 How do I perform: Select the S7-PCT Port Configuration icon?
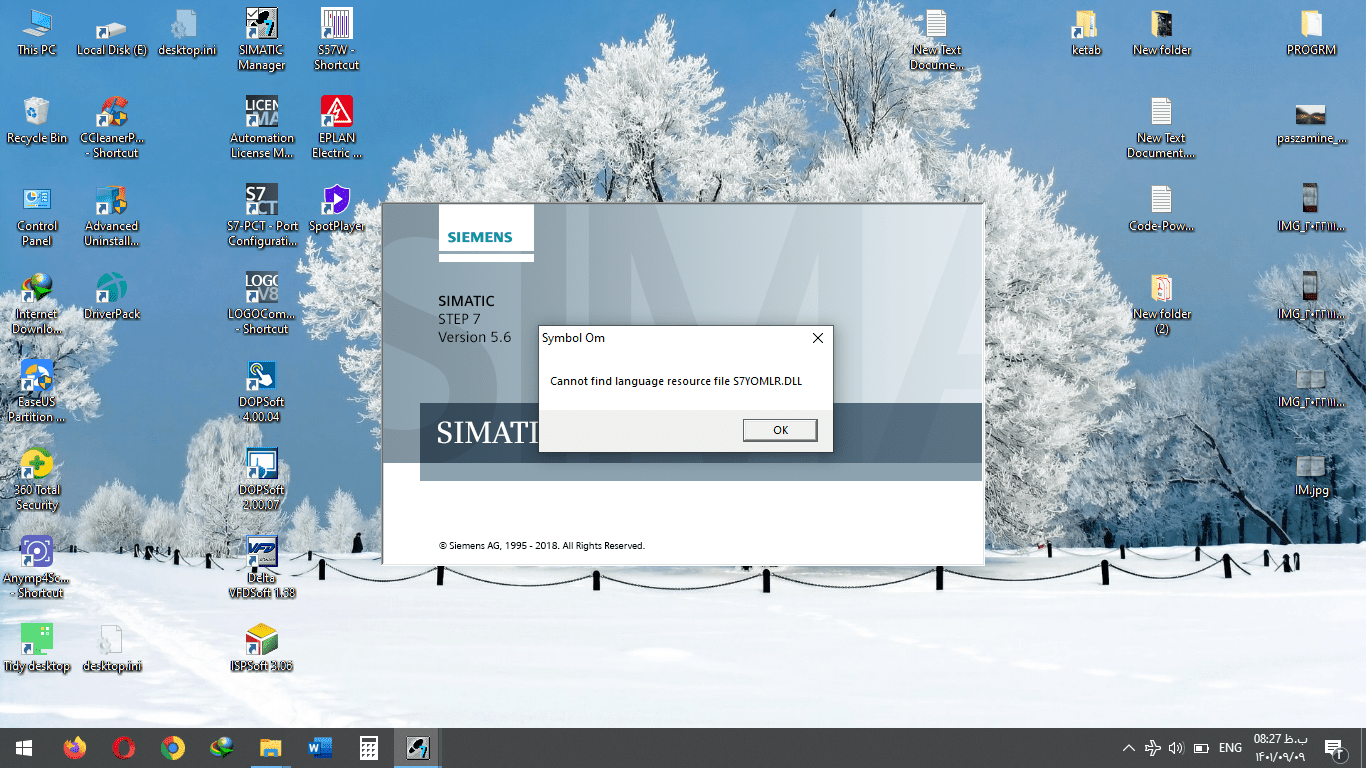pos(262,215)
